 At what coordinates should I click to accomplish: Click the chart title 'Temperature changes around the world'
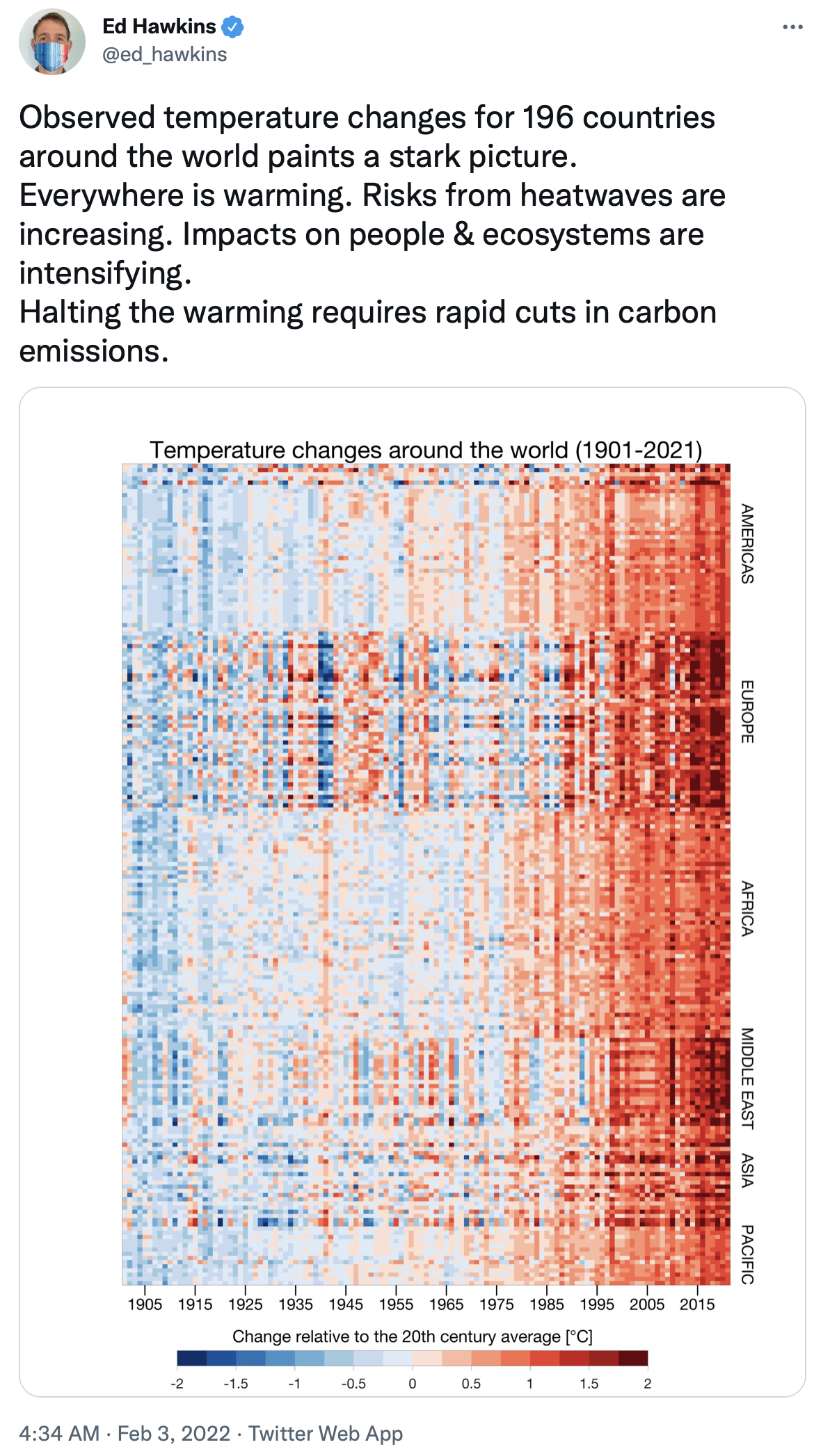pyautogui.click(x=426, y=450)
